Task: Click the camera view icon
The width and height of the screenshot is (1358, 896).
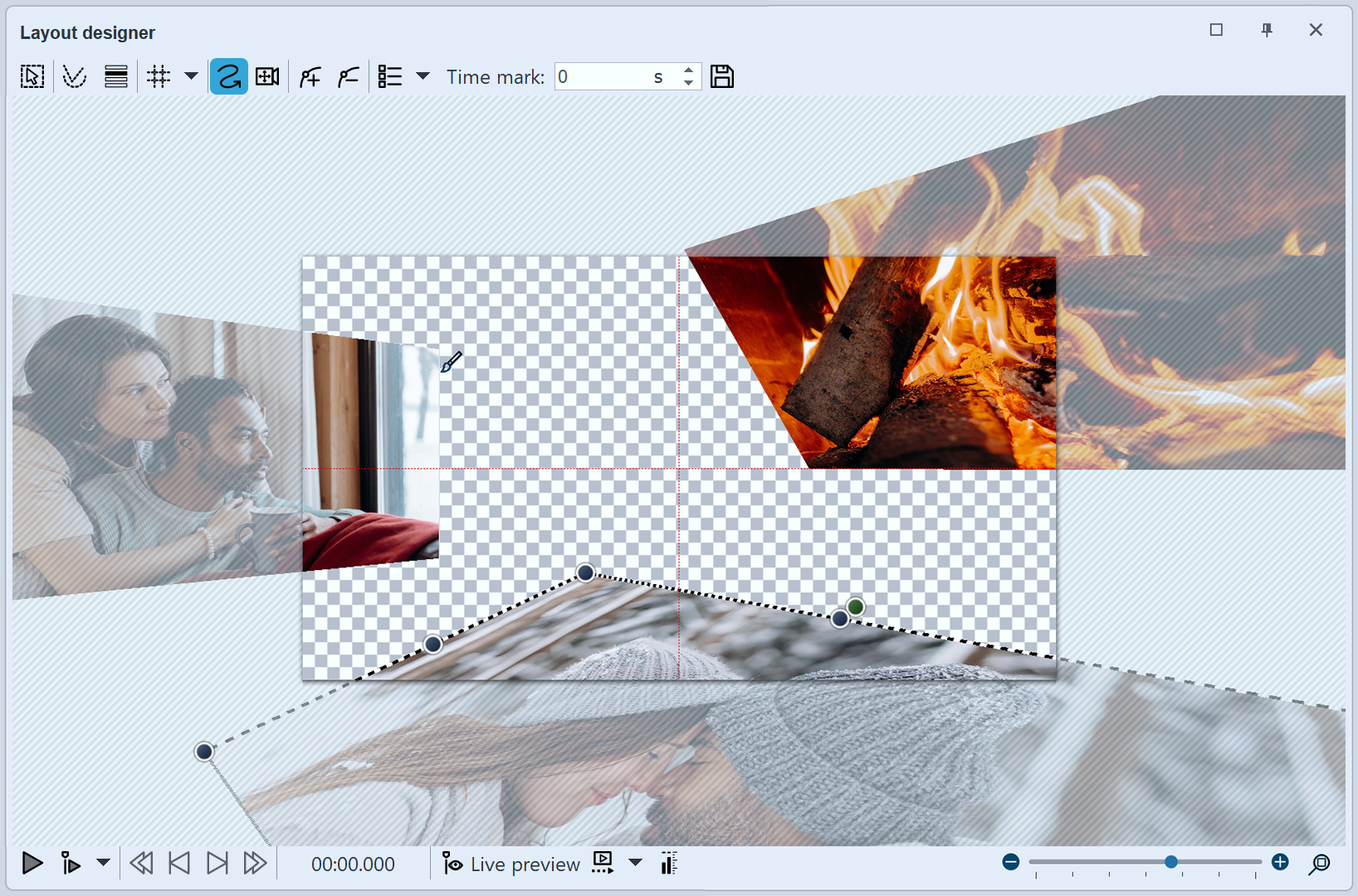Action: coord(266,75)
